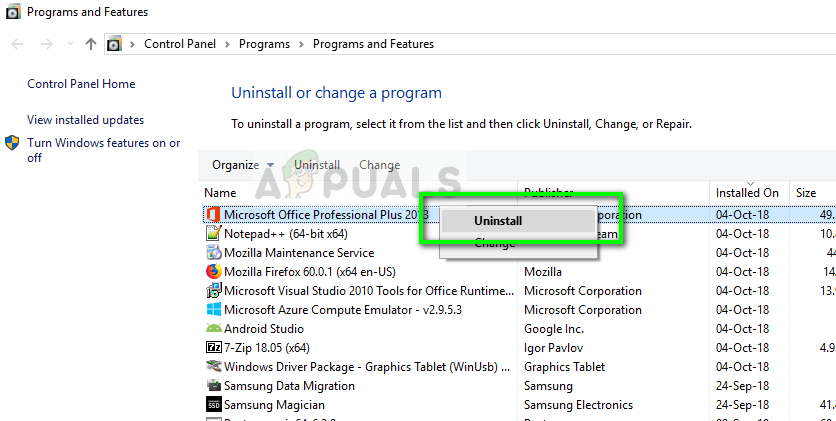The height and width of the screenshot is (421, 836).
Task: Click the Microsoft Office program icon
Action: [213, 215]
